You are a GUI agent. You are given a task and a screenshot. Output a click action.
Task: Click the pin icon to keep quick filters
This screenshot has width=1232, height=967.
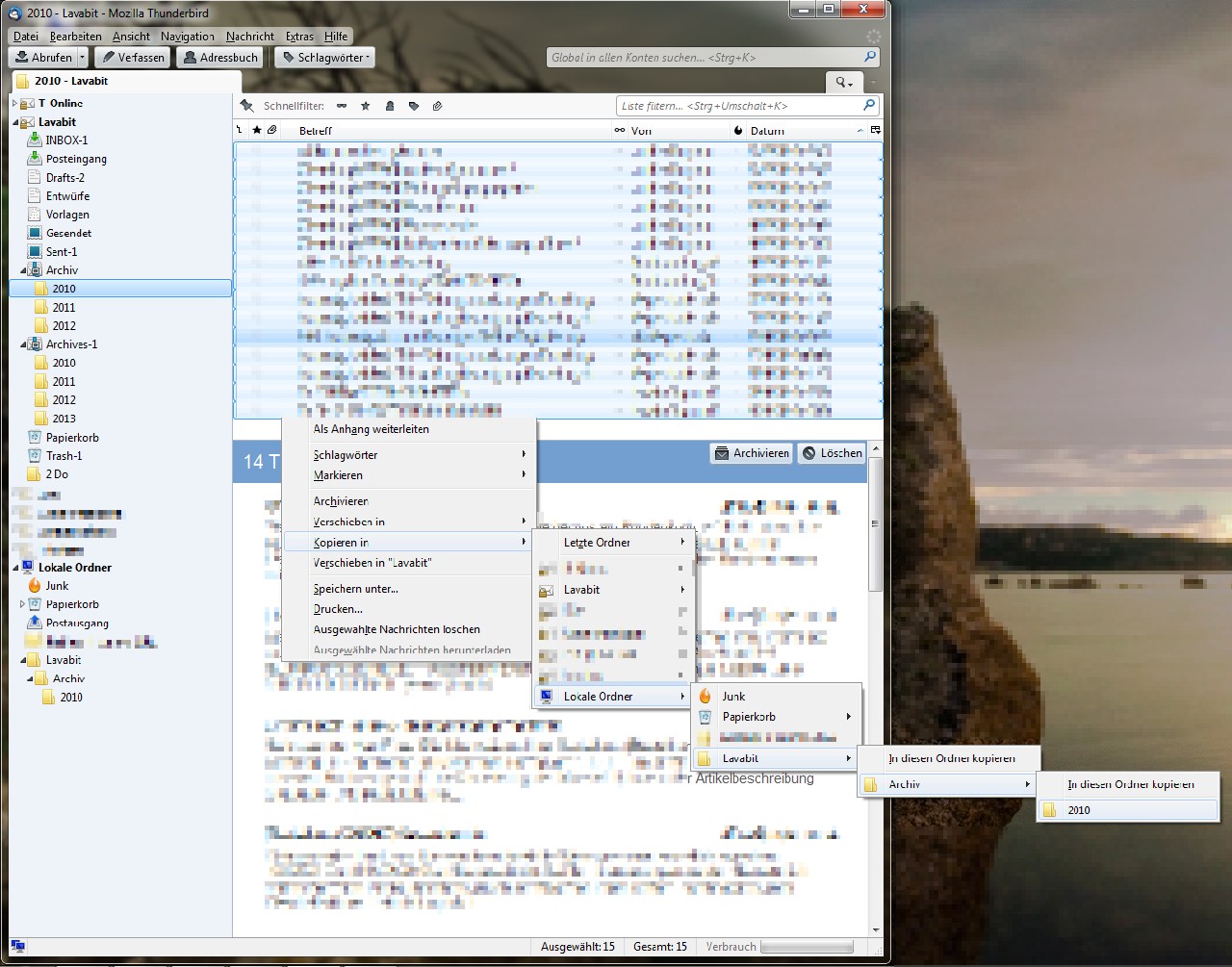[247, 106]
